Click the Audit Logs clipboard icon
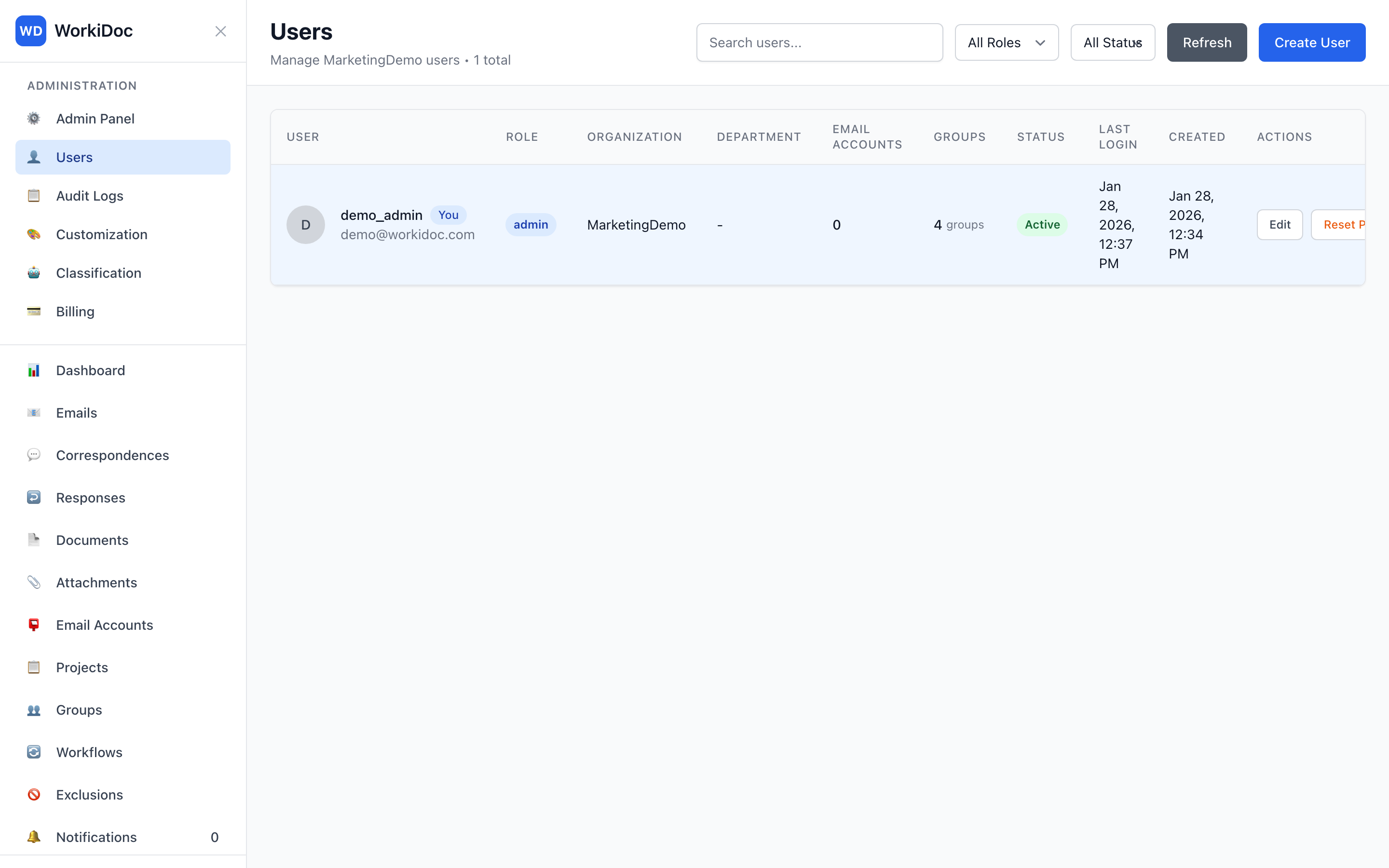Image resolution: width=1389 pixels, height=868 pixels. point(34,196)
